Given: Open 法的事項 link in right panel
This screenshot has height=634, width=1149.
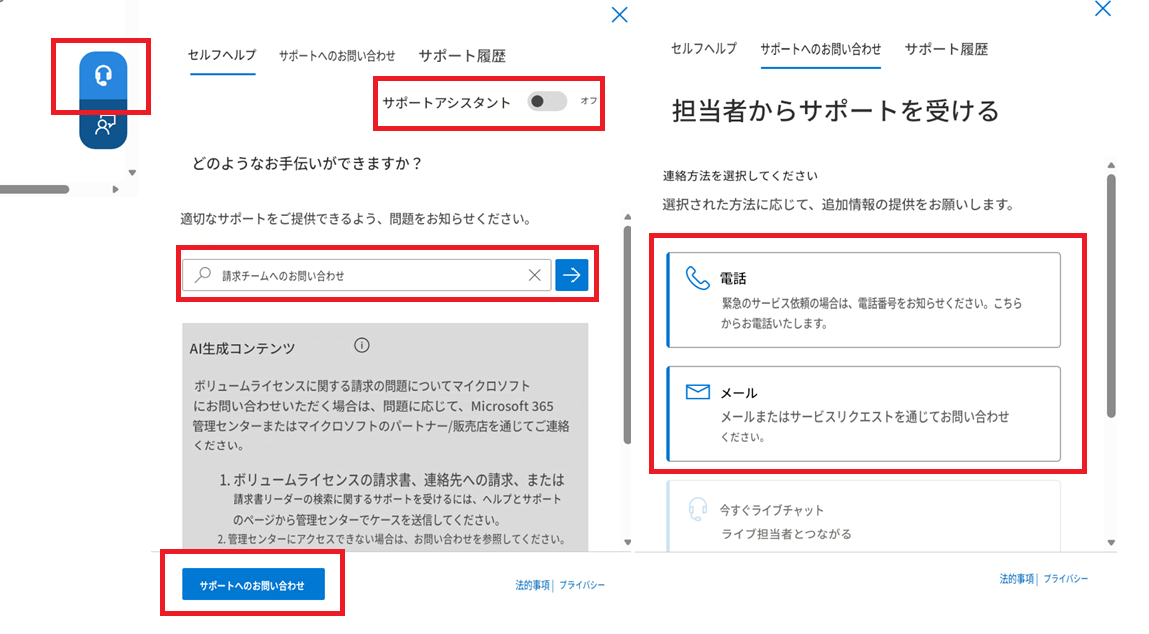Looking at the screenshot, I should pyautogui.click(x=1017, y=579).
